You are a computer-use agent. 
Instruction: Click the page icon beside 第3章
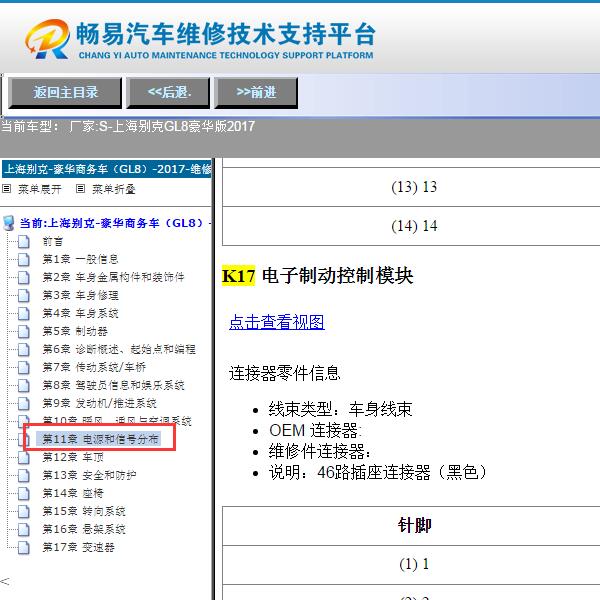tap(24, 295)
